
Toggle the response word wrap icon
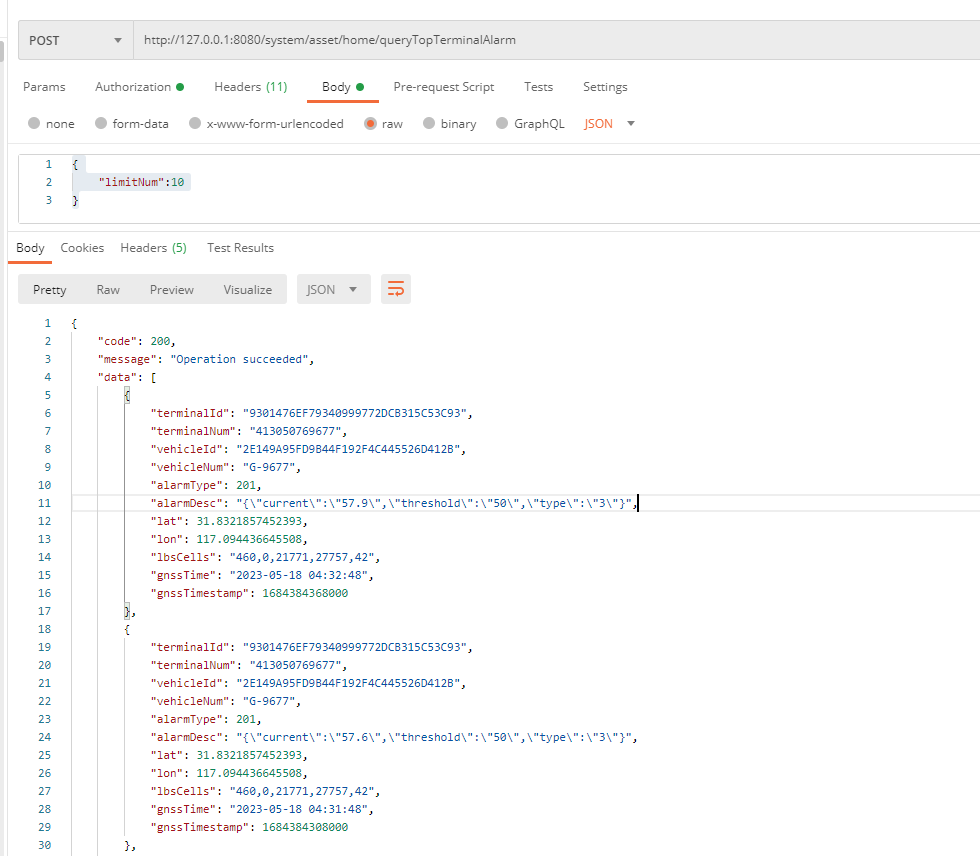click(396, 290)
